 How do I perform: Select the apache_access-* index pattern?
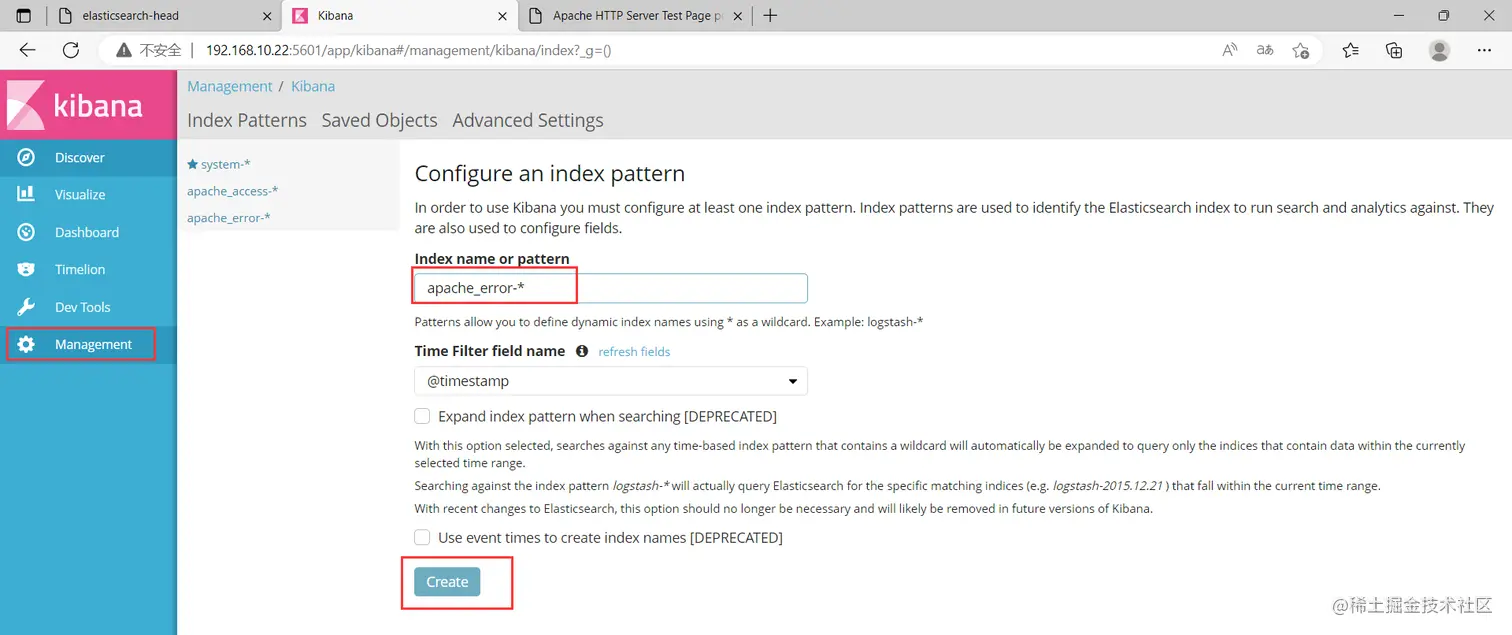(x=233, y=191)
